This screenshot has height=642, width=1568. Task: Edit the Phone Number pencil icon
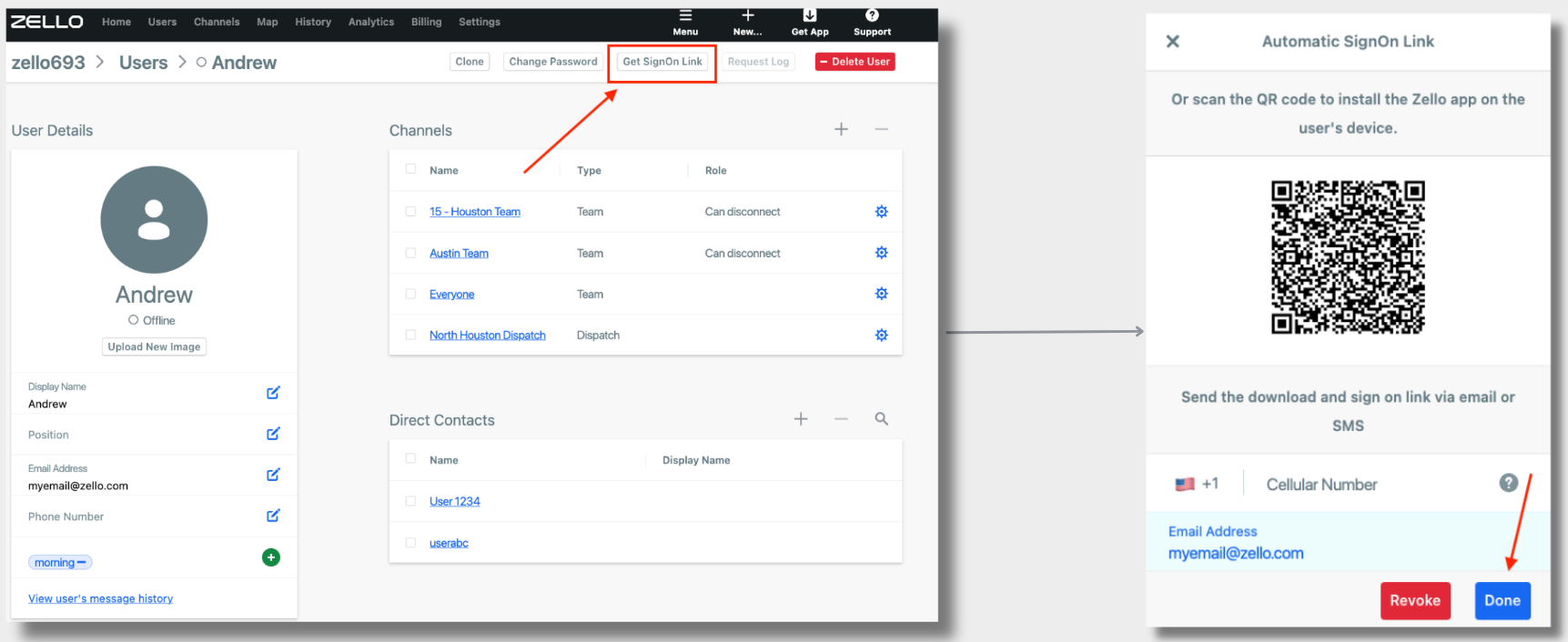(273, 516)
